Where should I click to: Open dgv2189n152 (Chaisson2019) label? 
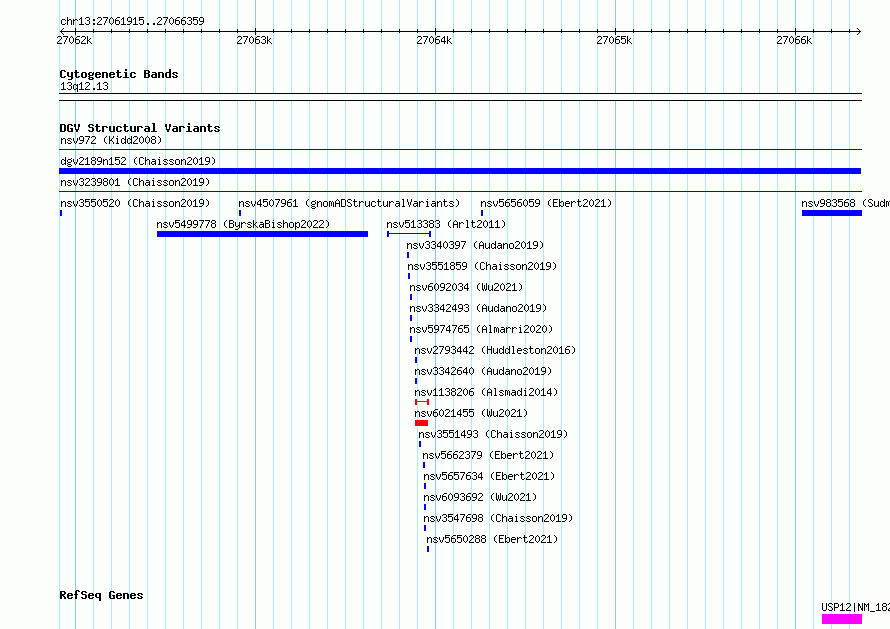pyautogui.click(x=138, y=161)
